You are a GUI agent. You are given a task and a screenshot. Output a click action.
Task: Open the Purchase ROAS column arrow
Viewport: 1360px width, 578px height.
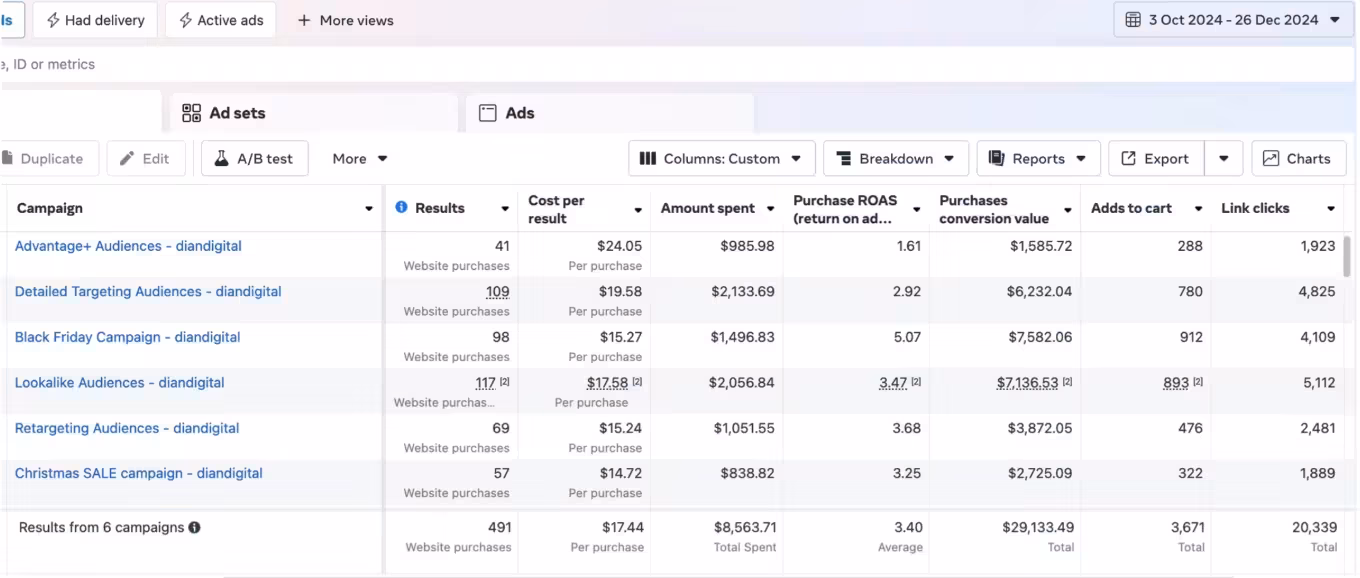(916, 210)
